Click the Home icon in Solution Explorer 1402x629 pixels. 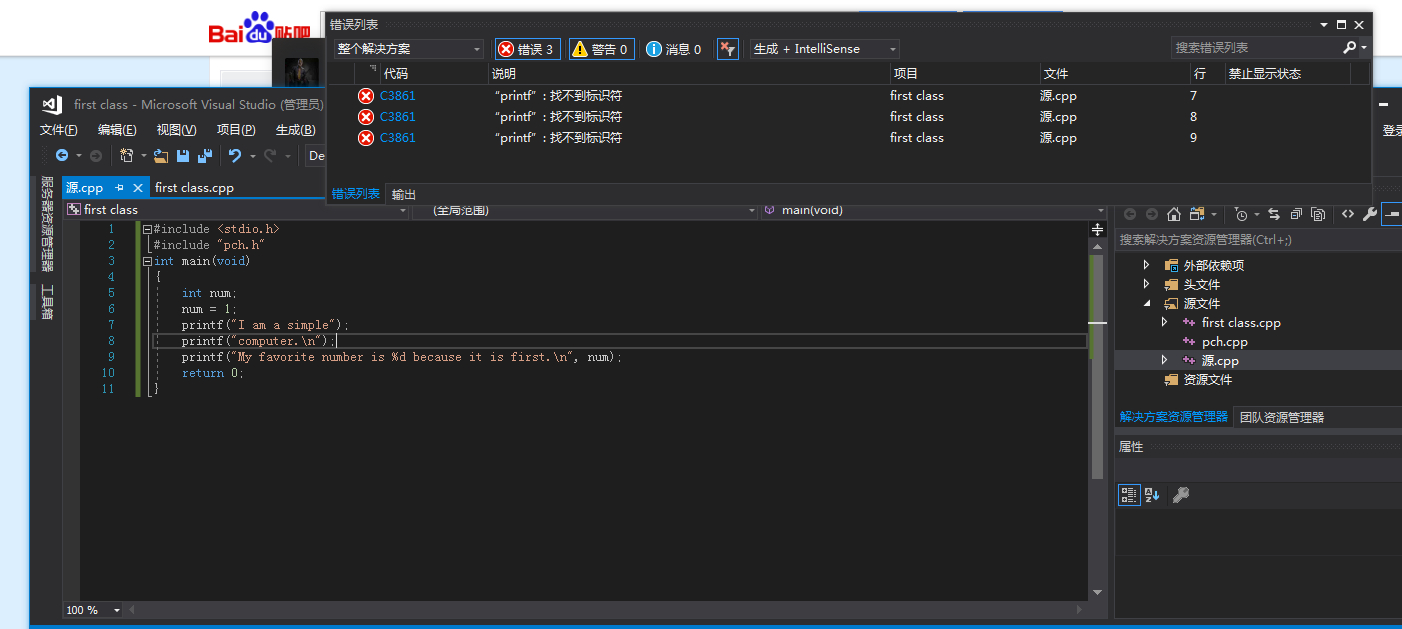(x=1174, y=214)
